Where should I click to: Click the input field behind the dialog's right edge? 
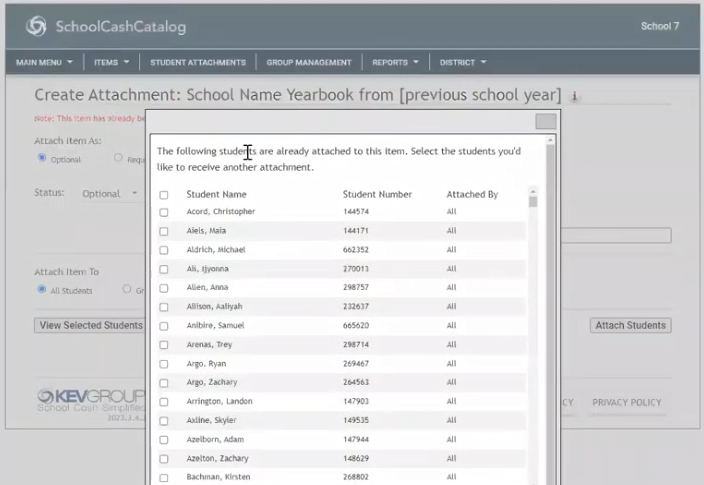(x=616, y=235)
